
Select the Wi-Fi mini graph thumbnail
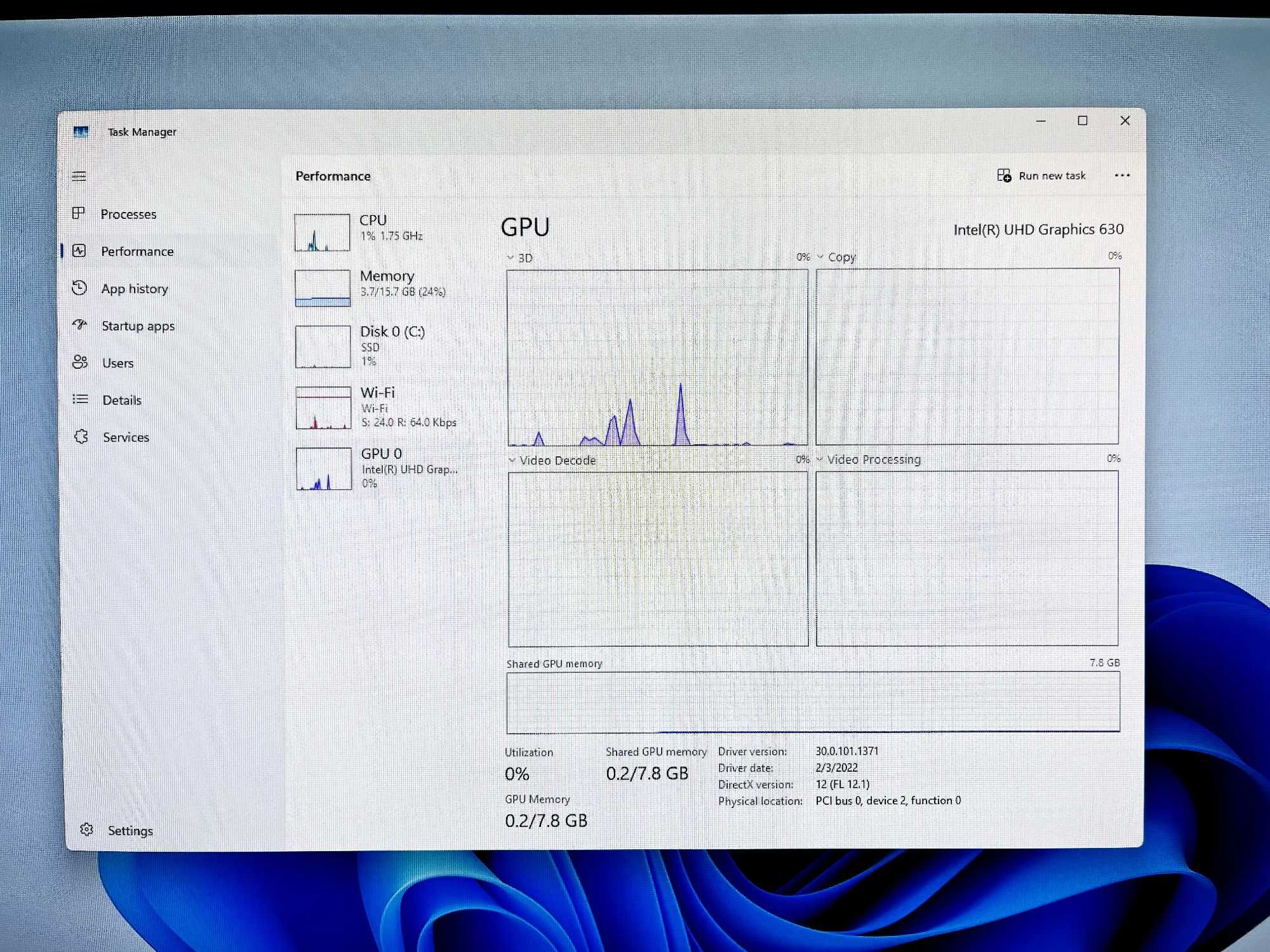[323, 408]
